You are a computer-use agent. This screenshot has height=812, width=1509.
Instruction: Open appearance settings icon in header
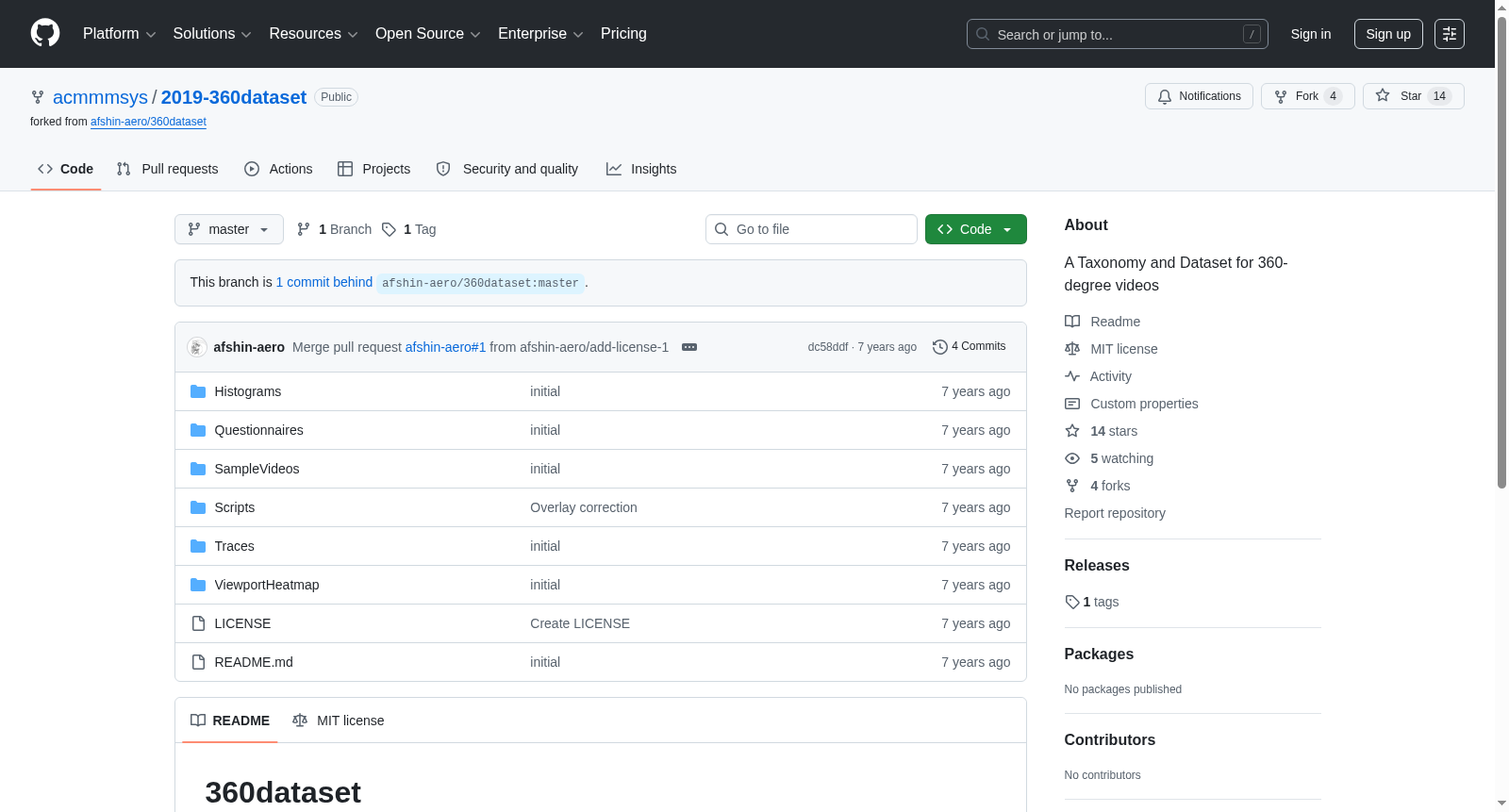click(x=1449, y=34)
